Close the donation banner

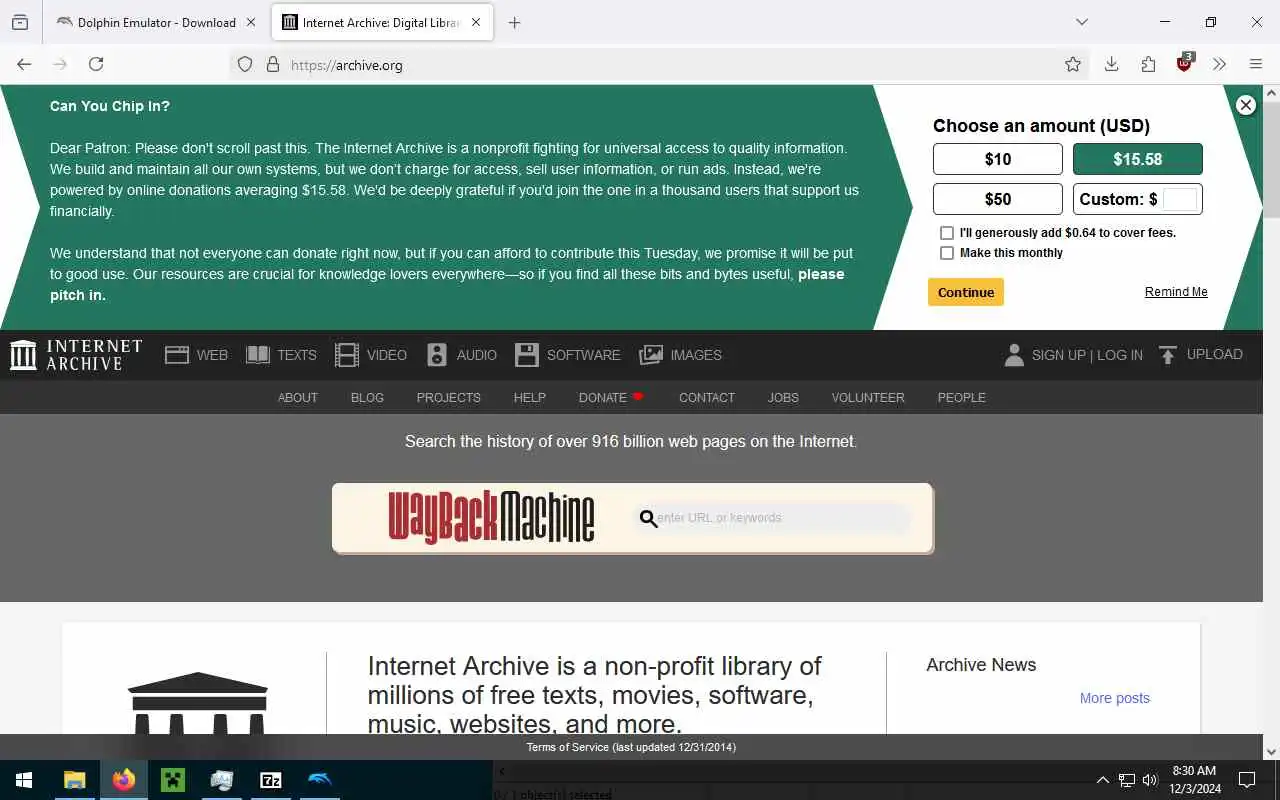click(1245, 105)
